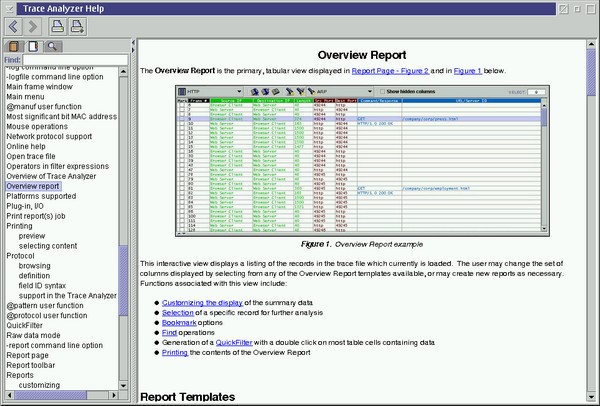Click the Overview Report example figure
The width and height of the screenshot is (600, 406).
pyautogui.click(x=362, y=161)
